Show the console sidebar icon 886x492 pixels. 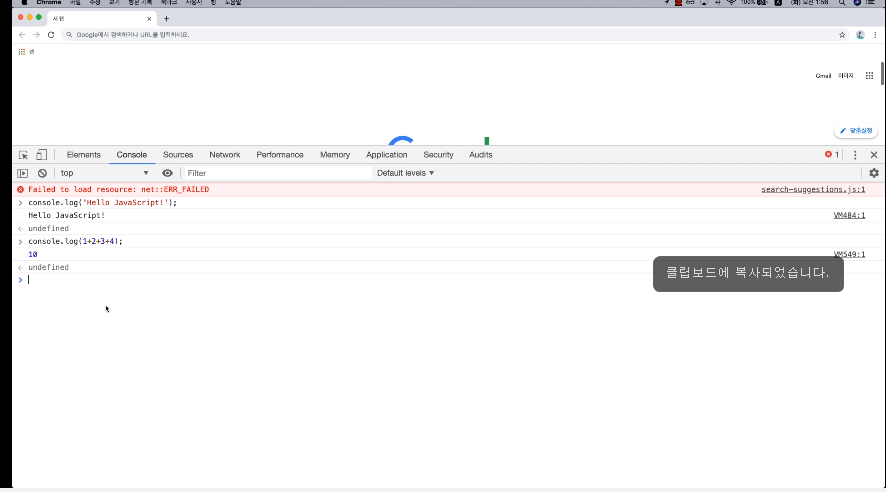(23, 173)
